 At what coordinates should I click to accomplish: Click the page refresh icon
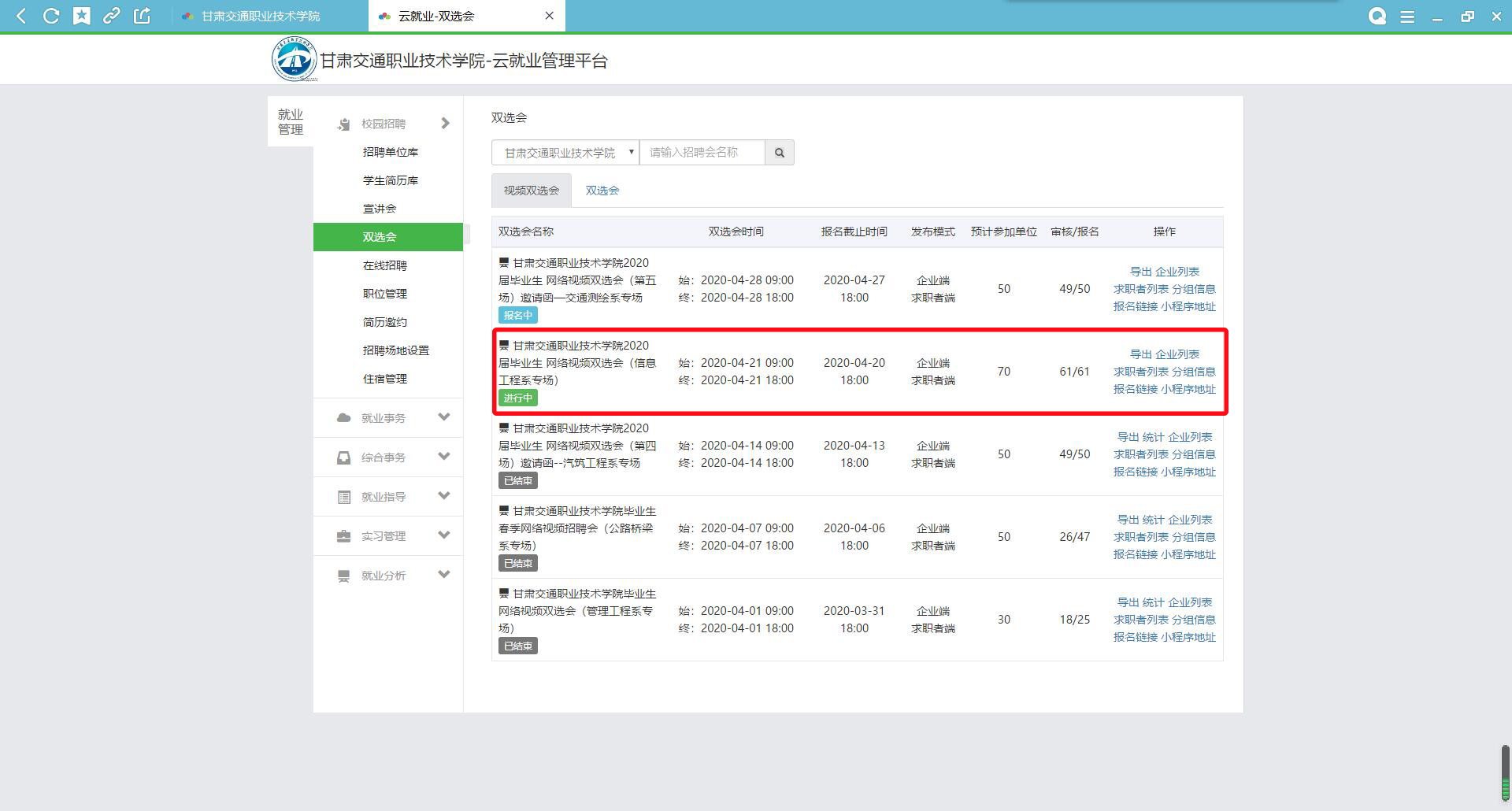point(51,16)
